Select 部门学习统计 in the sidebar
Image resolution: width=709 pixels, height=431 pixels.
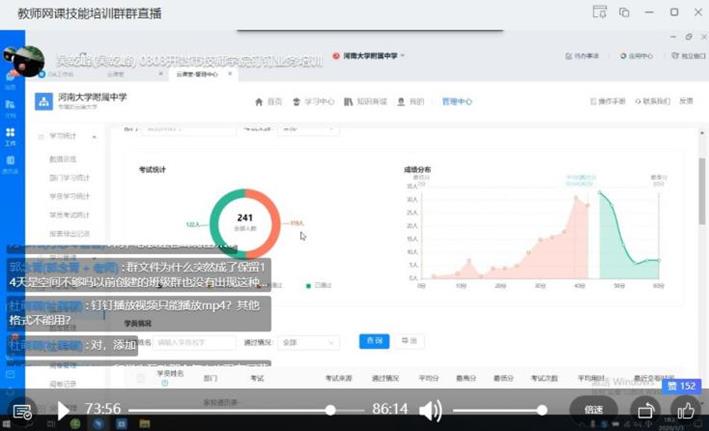[70, 178]
